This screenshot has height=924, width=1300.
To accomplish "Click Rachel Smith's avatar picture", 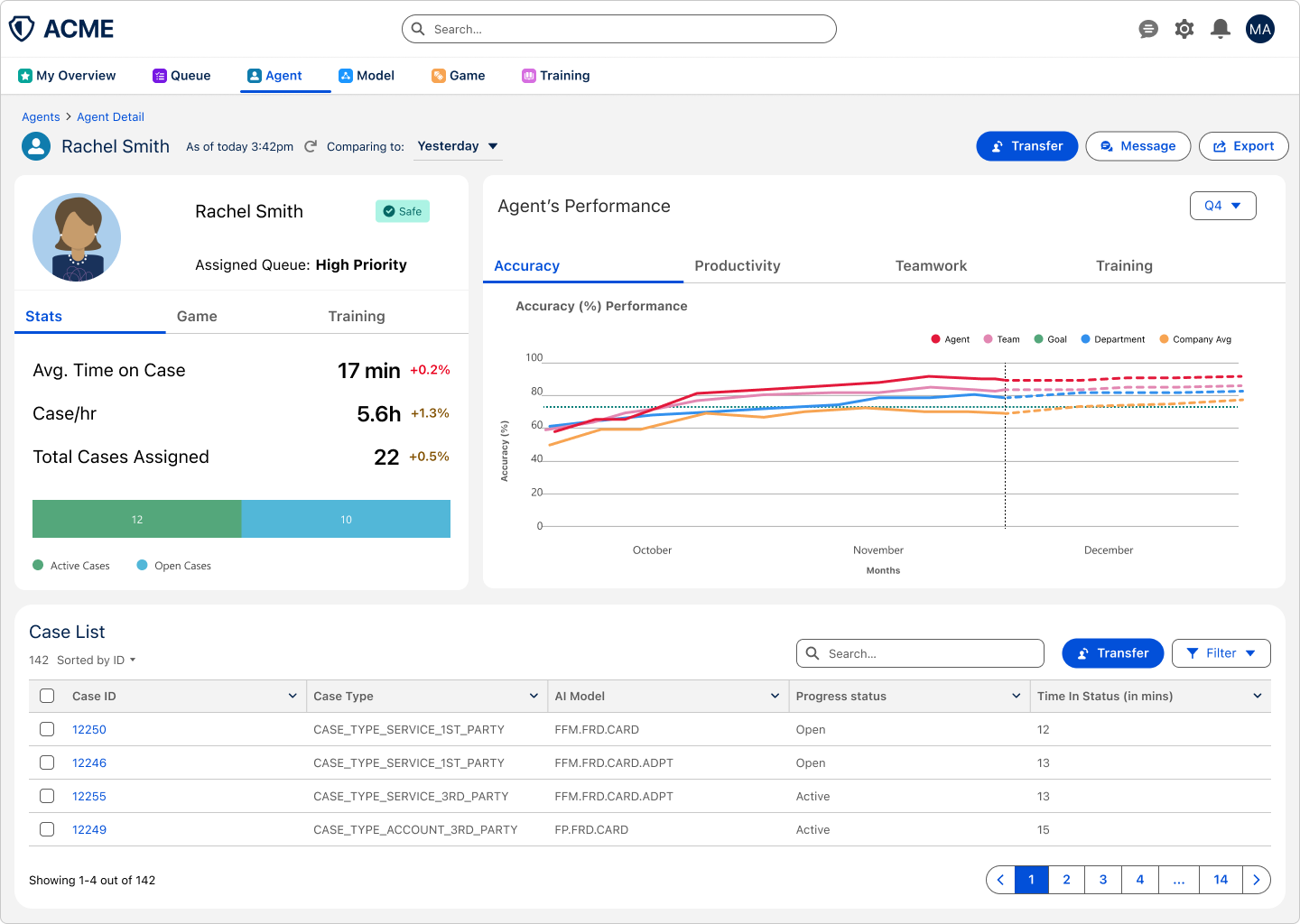I will (77, 237).
